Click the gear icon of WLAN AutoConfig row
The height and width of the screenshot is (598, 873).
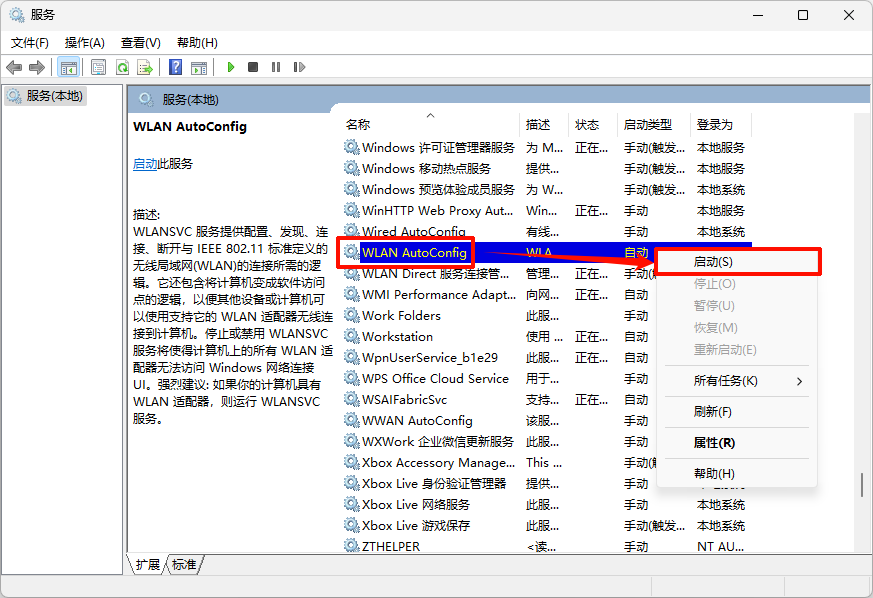click(351, 252)
